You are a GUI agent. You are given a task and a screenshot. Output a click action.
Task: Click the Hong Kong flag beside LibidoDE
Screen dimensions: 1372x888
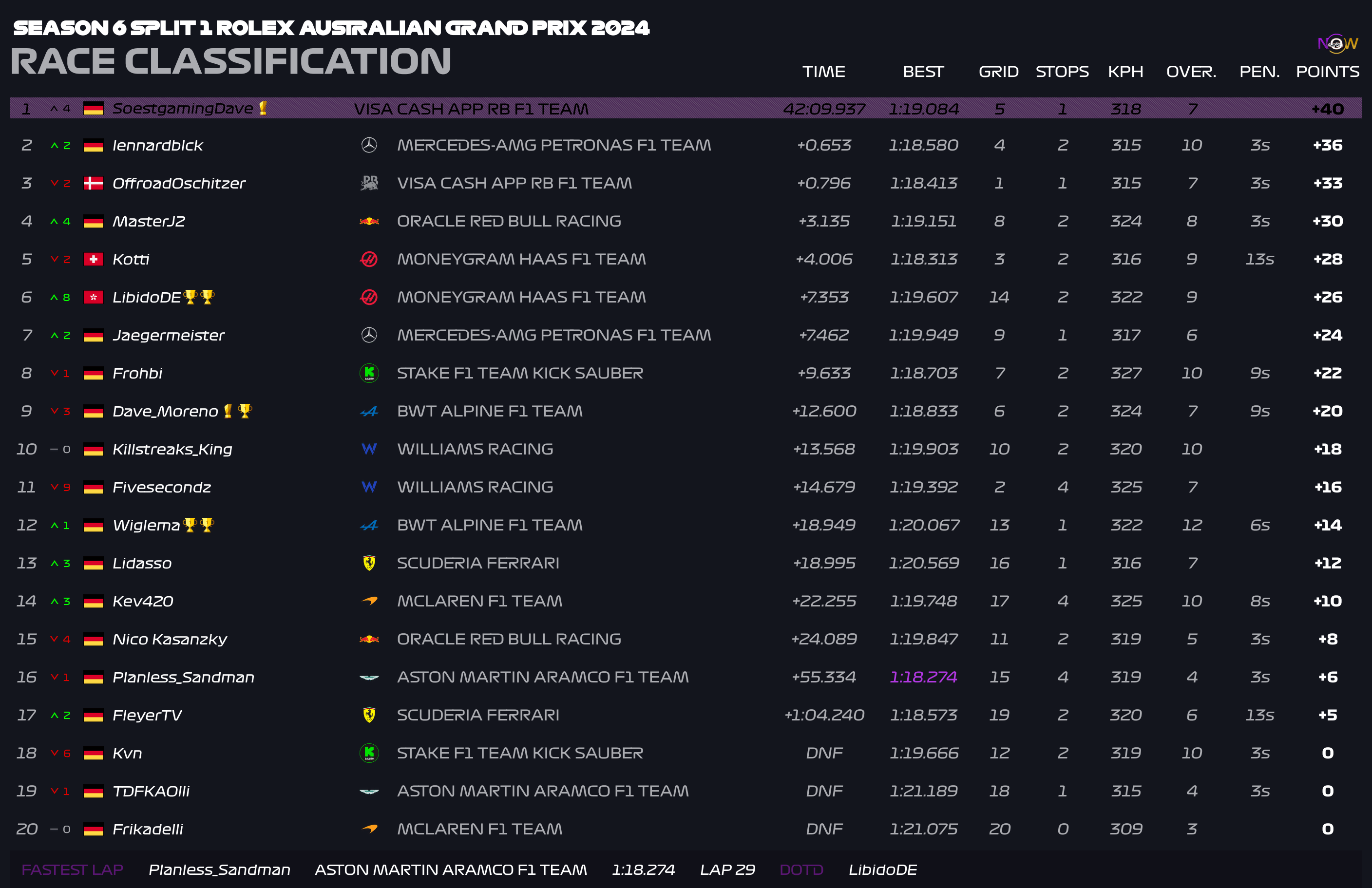[x=94, y=297]
